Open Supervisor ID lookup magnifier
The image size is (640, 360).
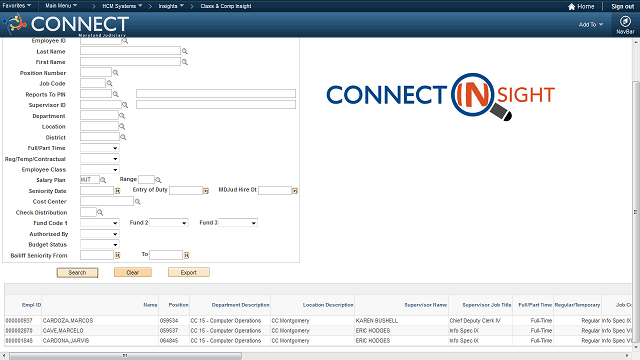click(x=125, y=105)
